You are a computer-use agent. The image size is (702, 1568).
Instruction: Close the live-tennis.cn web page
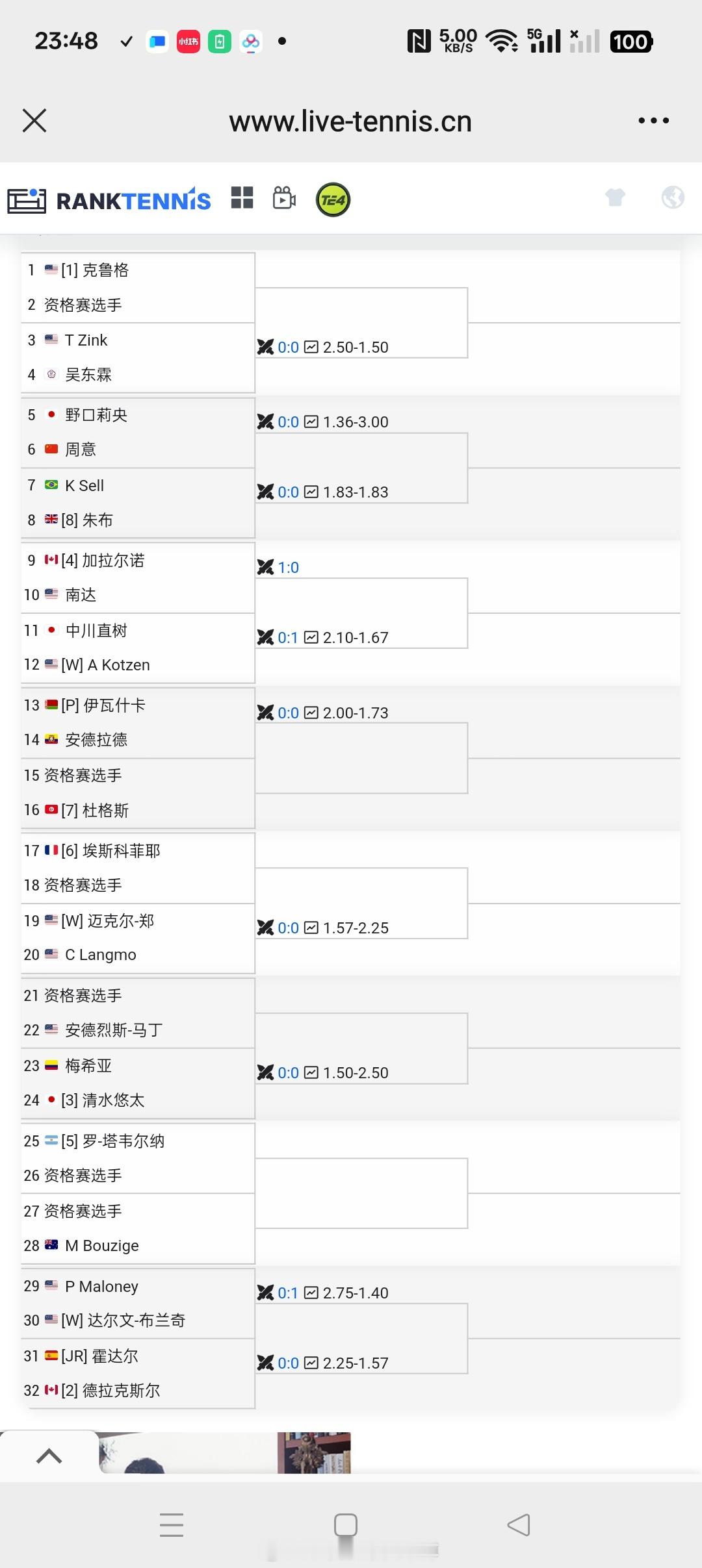[x=34, y=120]
